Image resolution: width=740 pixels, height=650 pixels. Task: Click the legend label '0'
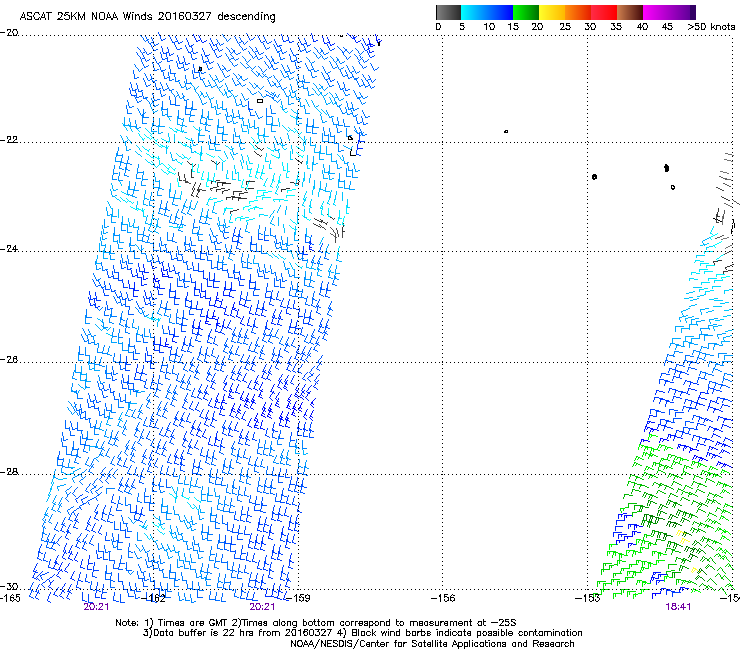point(438,27)
